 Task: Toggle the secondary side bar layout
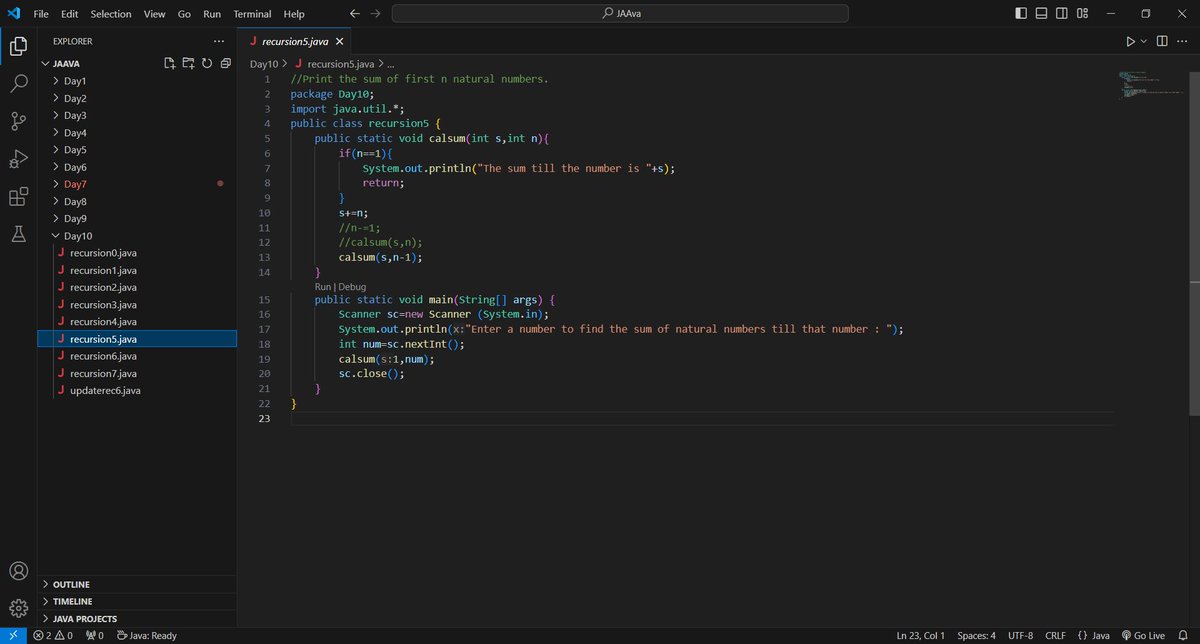[1062, 14]
